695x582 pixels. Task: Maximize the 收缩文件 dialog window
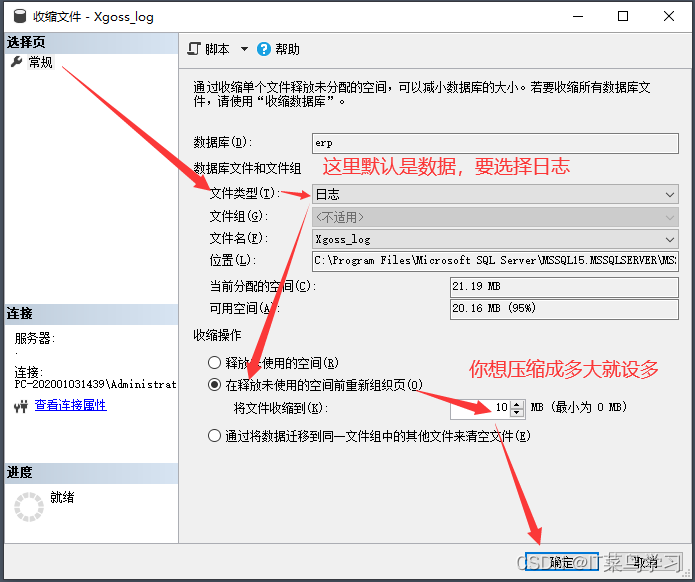623,16
